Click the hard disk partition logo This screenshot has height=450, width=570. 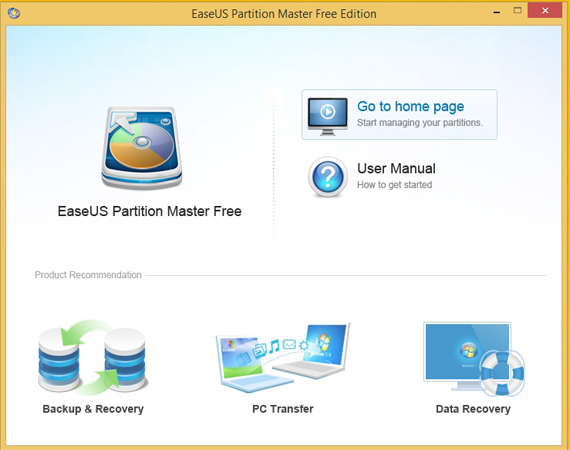[x=142, y=148]
